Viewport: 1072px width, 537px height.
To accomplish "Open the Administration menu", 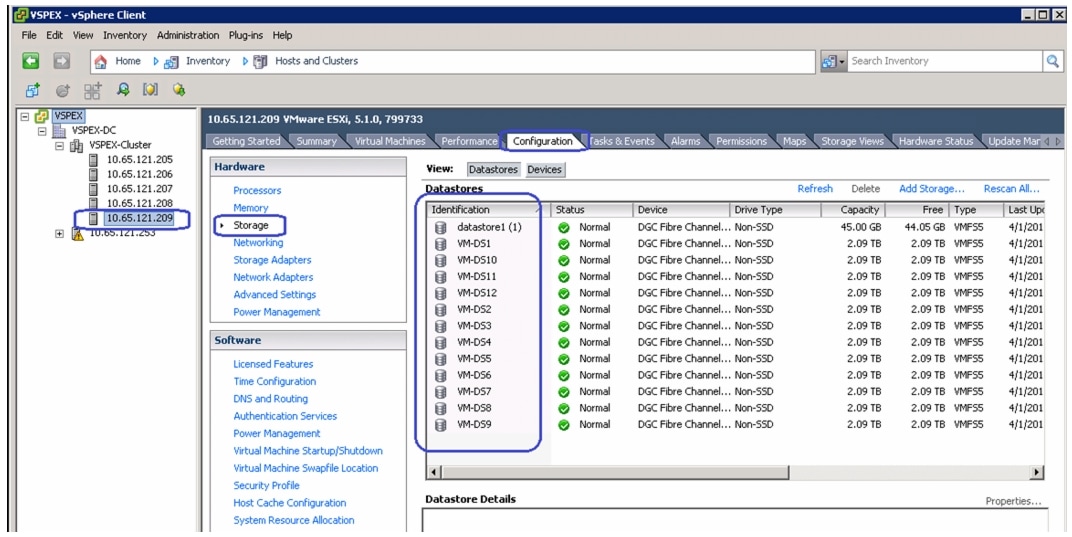I will pyautogui.click(x=187, y=35).
